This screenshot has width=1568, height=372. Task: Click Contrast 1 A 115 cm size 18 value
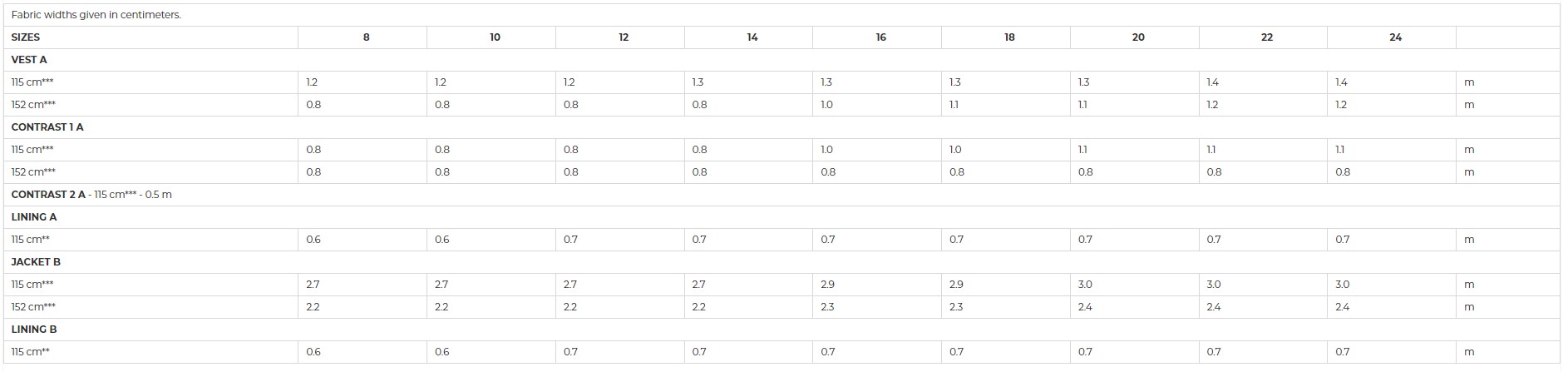coord(955,150)
